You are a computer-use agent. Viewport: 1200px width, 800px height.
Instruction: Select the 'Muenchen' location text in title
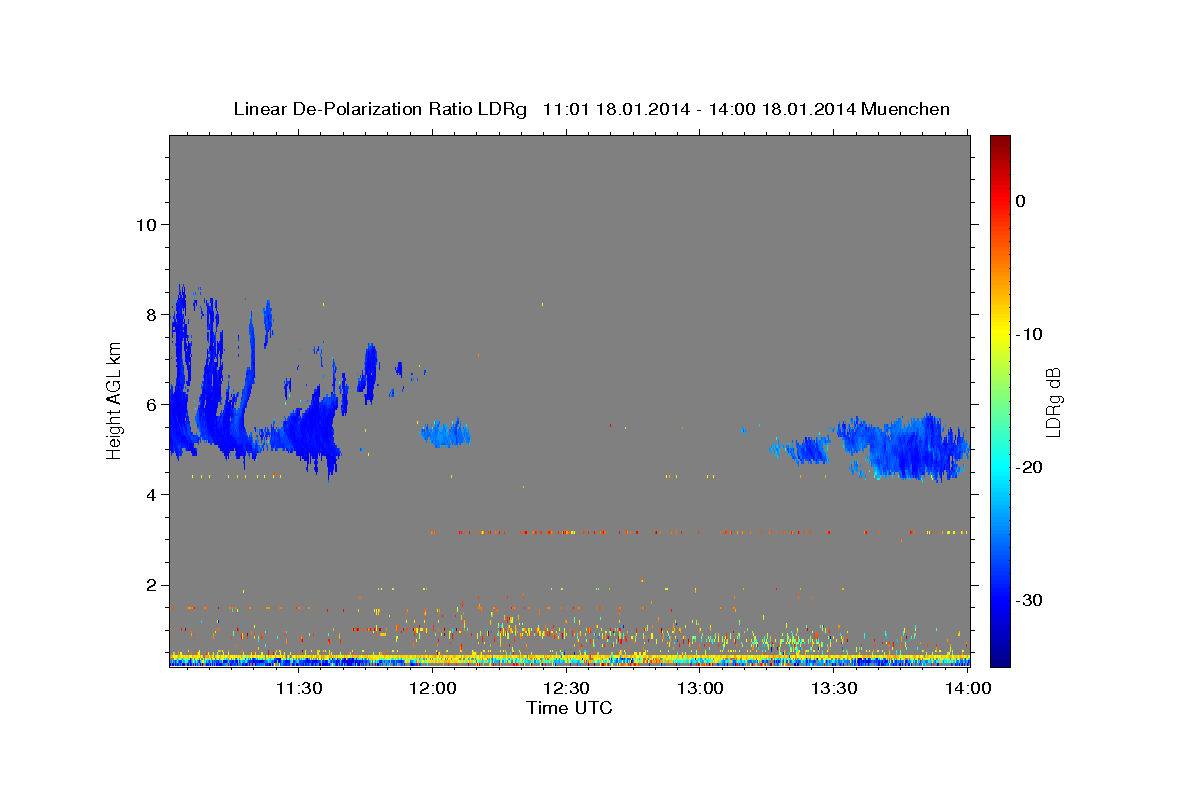pyautogui.click(x=905, y=109)
